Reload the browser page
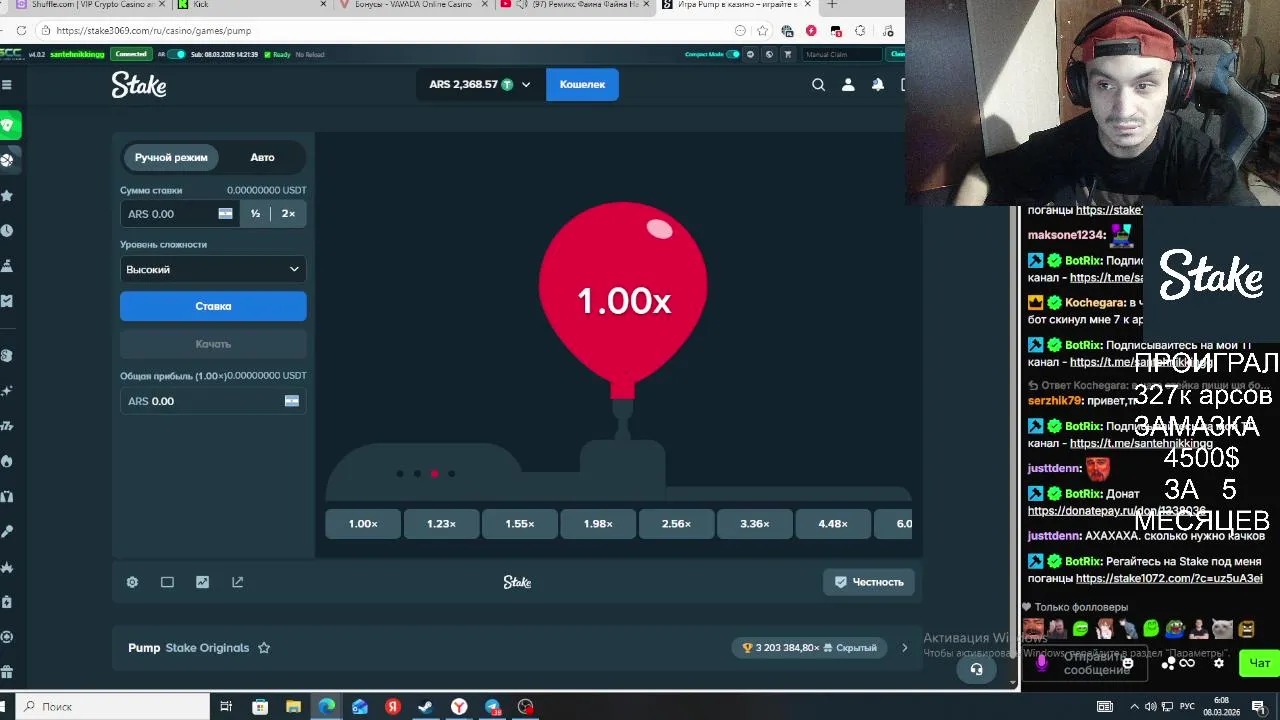 pyautogui.click(x=21, y=30)
